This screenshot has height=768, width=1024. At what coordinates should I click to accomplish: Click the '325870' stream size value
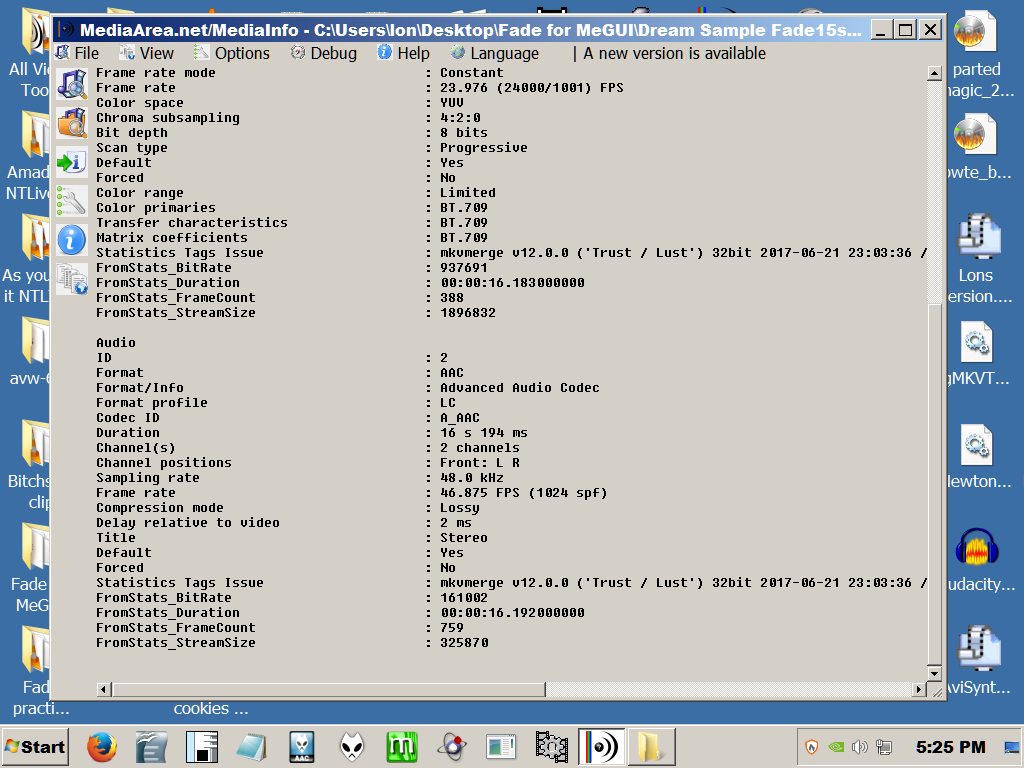(464, 643)
